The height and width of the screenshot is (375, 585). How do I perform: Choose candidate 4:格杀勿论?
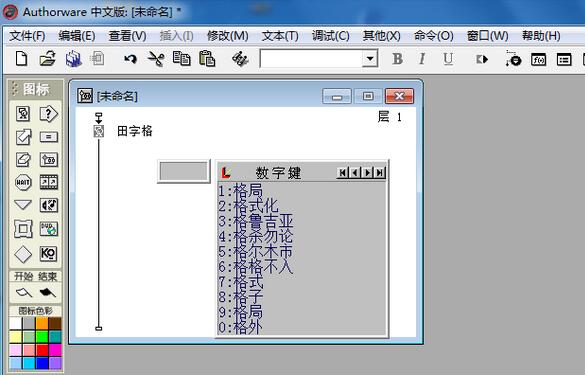pos(256,236)
